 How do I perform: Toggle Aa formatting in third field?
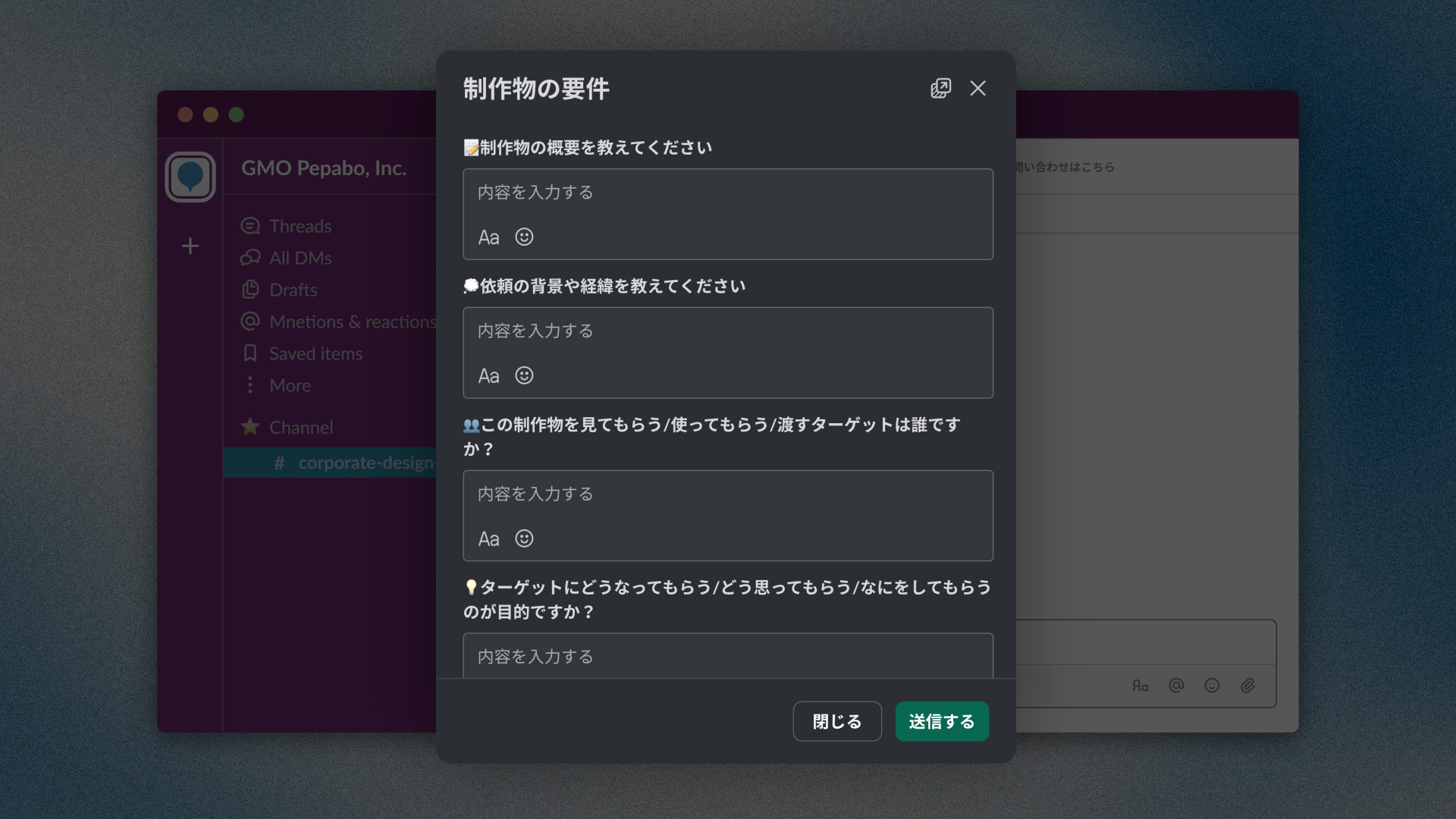(488, 540)
